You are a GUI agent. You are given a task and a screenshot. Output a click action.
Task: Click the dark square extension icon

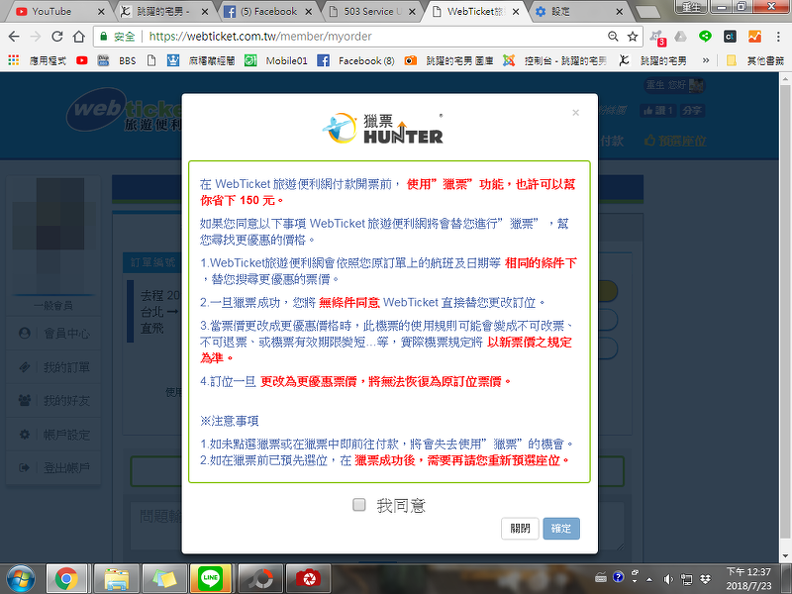click(730, 36)
